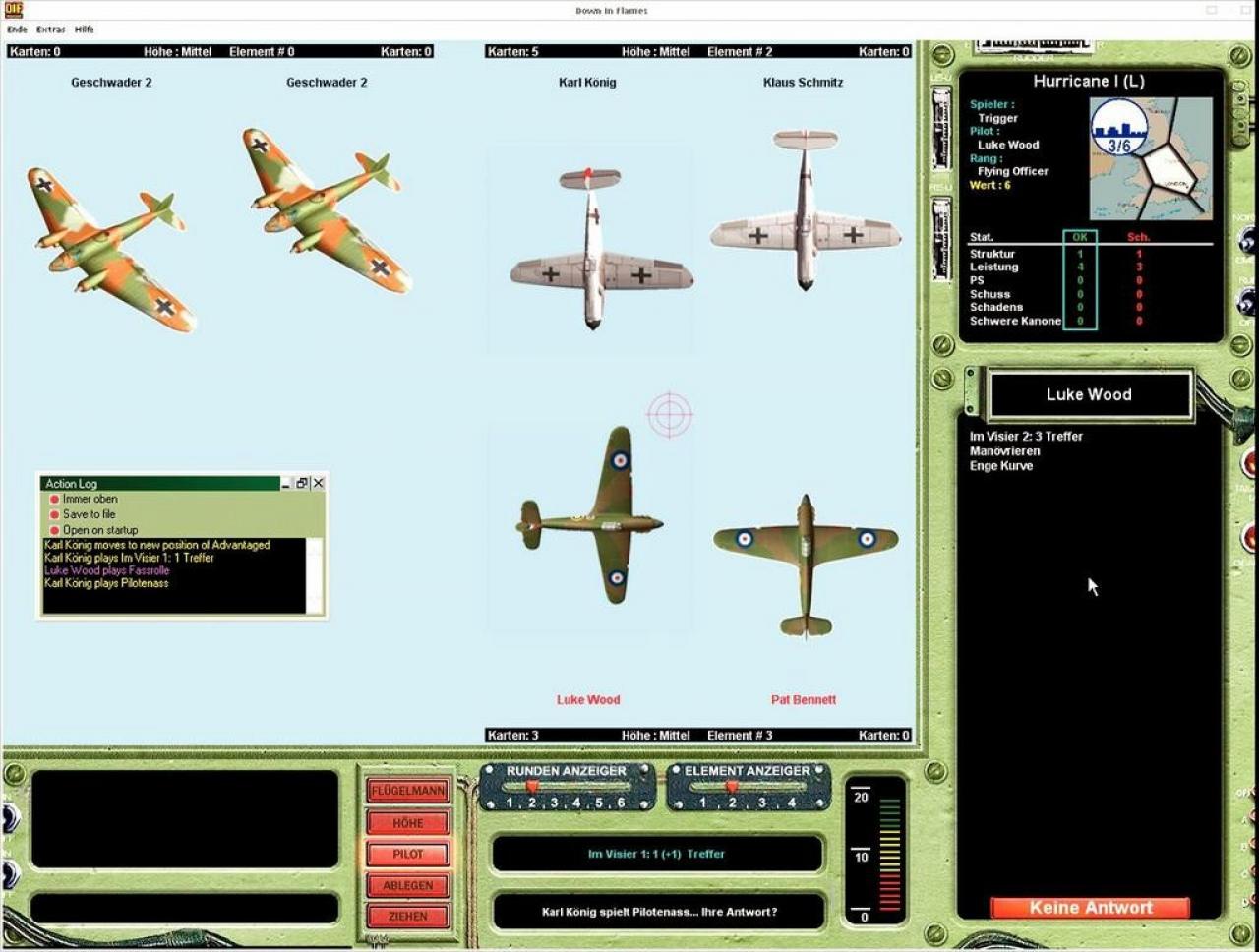Adjust the Runden Anzeiger slider marker

point(532,787)
